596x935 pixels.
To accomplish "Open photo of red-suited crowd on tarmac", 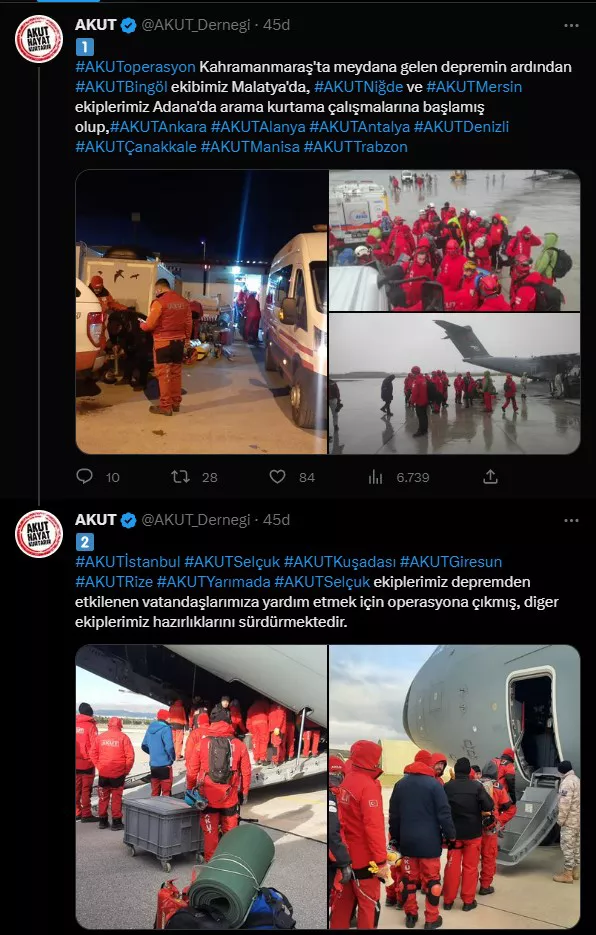I will tap(455, 240).
